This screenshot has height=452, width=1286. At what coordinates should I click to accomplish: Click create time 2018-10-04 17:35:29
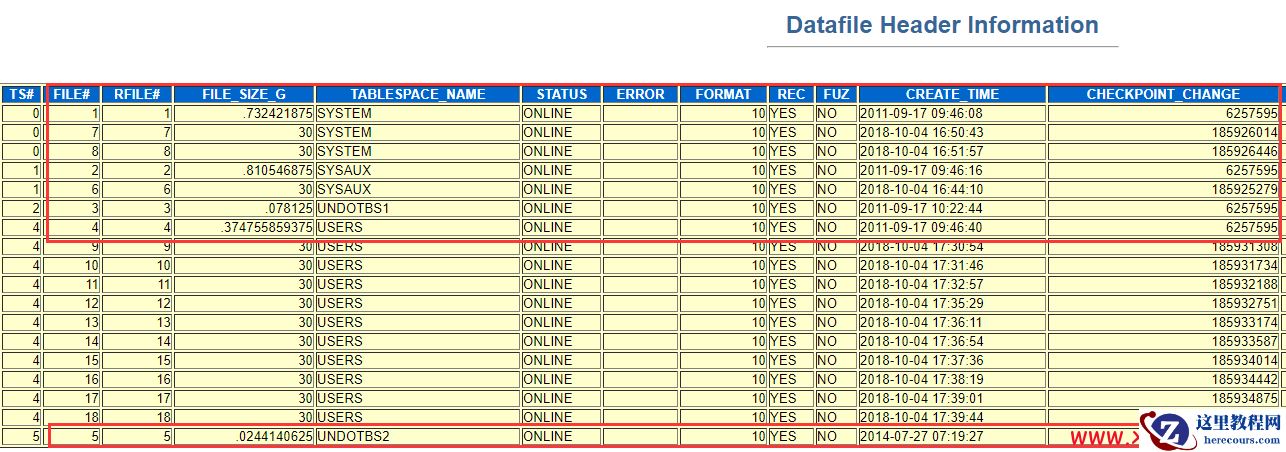922,303
